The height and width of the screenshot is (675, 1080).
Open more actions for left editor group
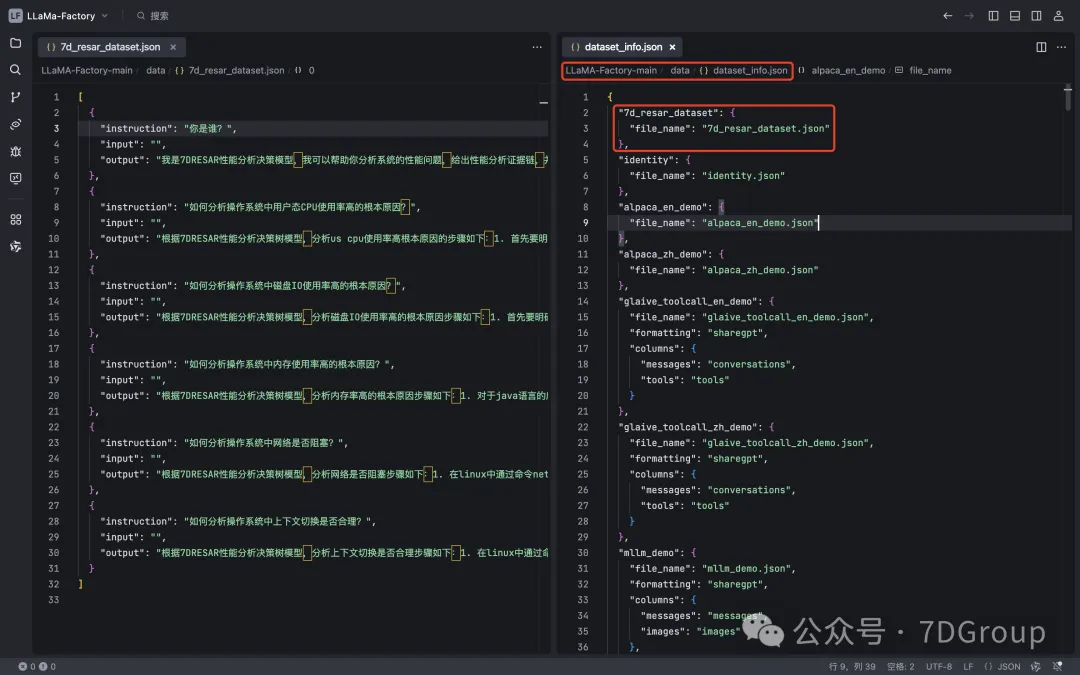(x=537, y=47)
